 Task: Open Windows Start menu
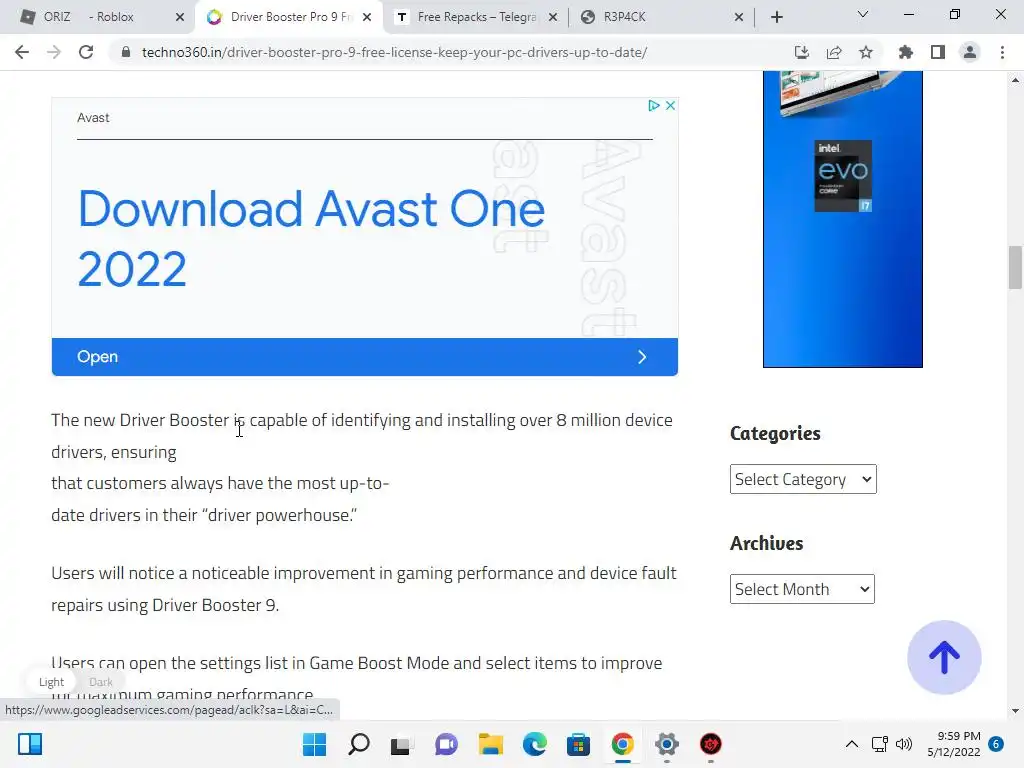pos(315,744)
